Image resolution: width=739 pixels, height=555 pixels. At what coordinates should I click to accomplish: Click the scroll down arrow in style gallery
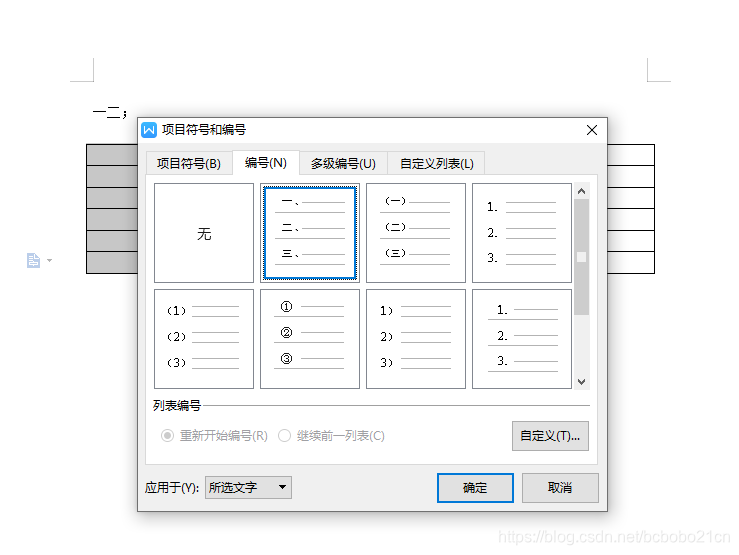coord(582,382)
